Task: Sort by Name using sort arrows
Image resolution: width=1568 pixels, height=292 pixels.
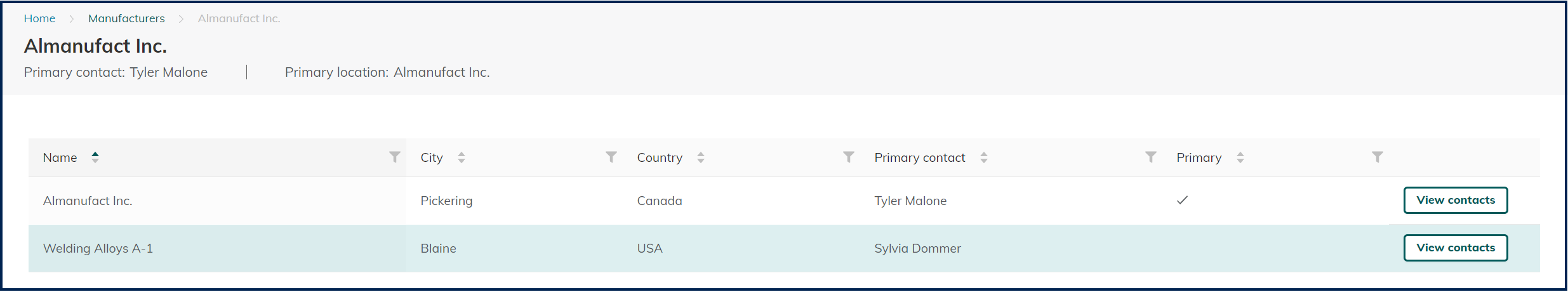Action: (x=95, y=157)
